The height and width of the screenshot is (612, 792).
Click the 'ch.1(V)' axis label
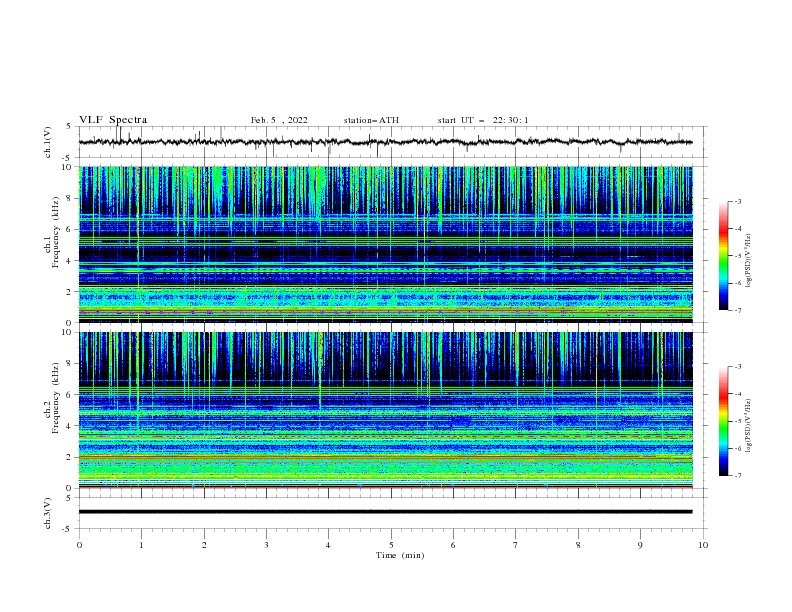click(x=48, y=142)
